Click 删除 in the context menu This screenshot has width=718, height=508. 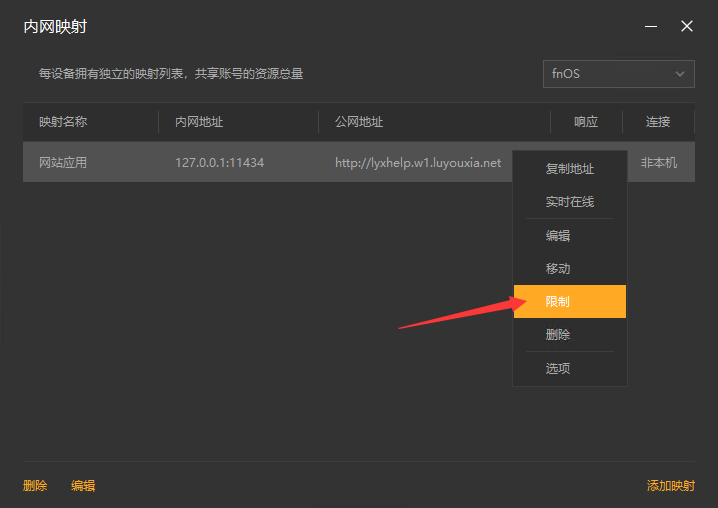[570, 334]
